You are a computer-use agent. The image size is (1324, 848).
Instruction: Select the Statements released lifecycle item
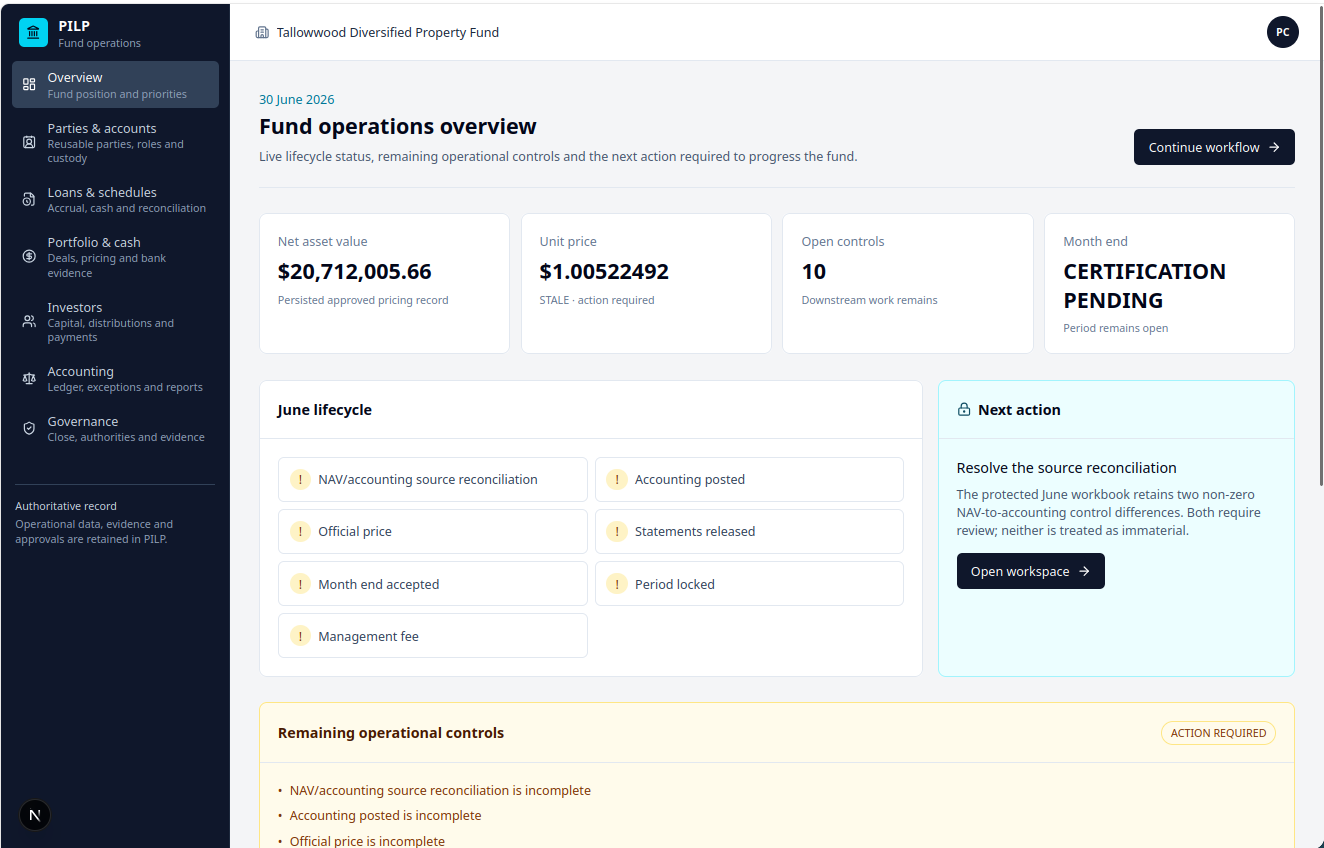tap(749, 532)
